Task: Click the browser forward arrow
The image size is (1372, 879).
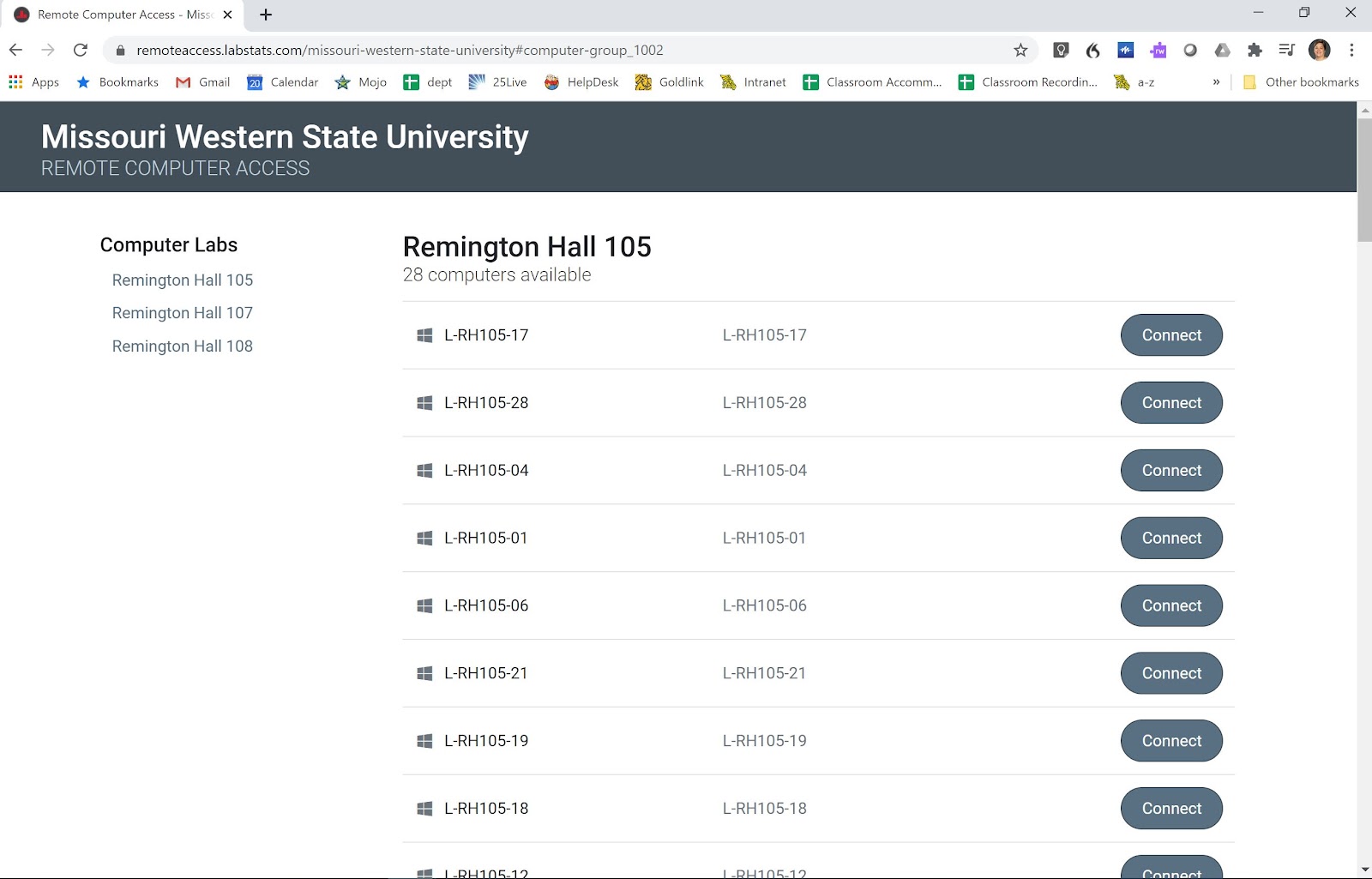Action: tap(48, 50)
